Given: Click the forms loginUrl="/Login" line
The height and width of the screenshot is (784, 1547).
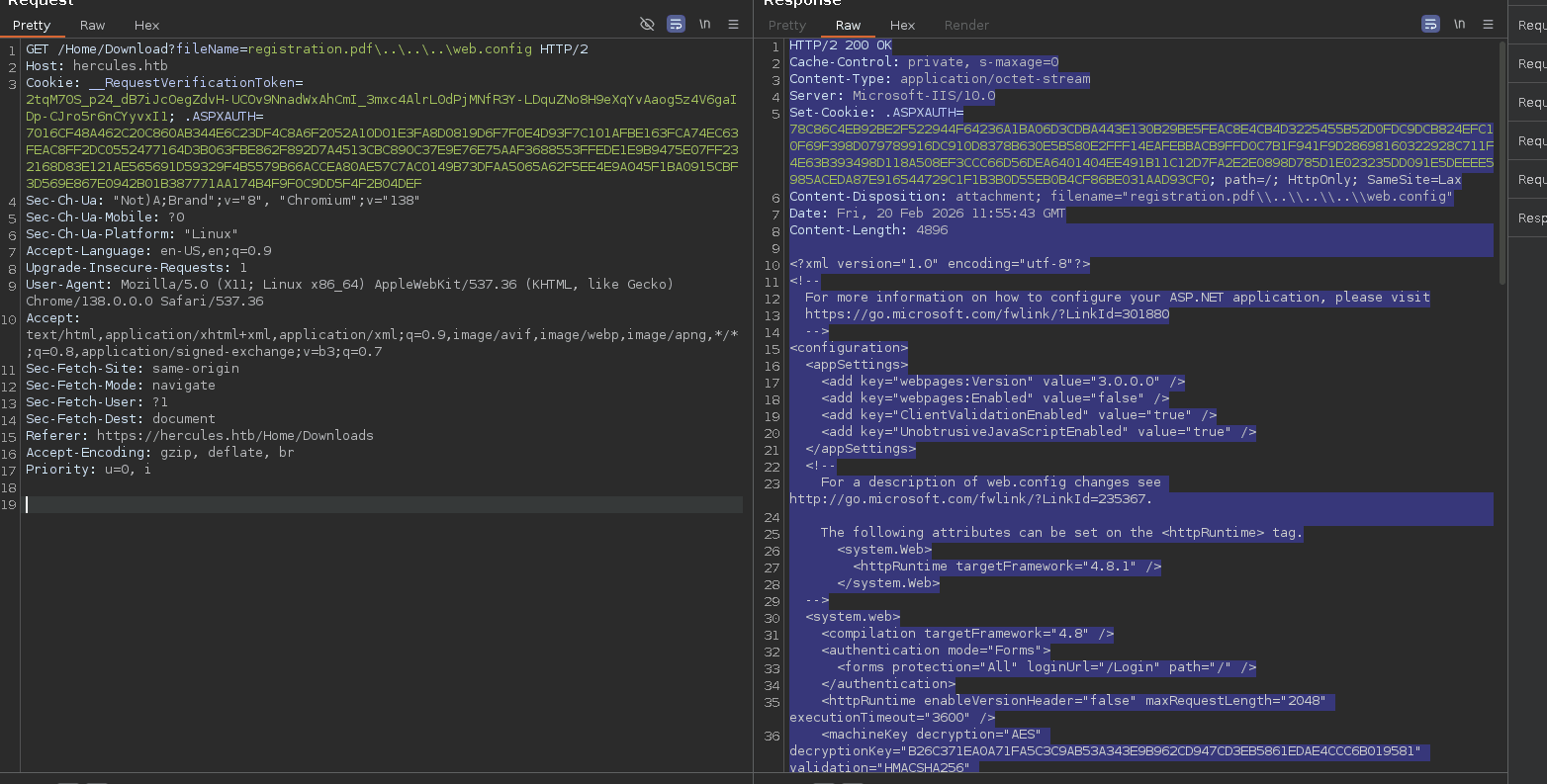Looking at the screenshot, I should pos(1046,666).
